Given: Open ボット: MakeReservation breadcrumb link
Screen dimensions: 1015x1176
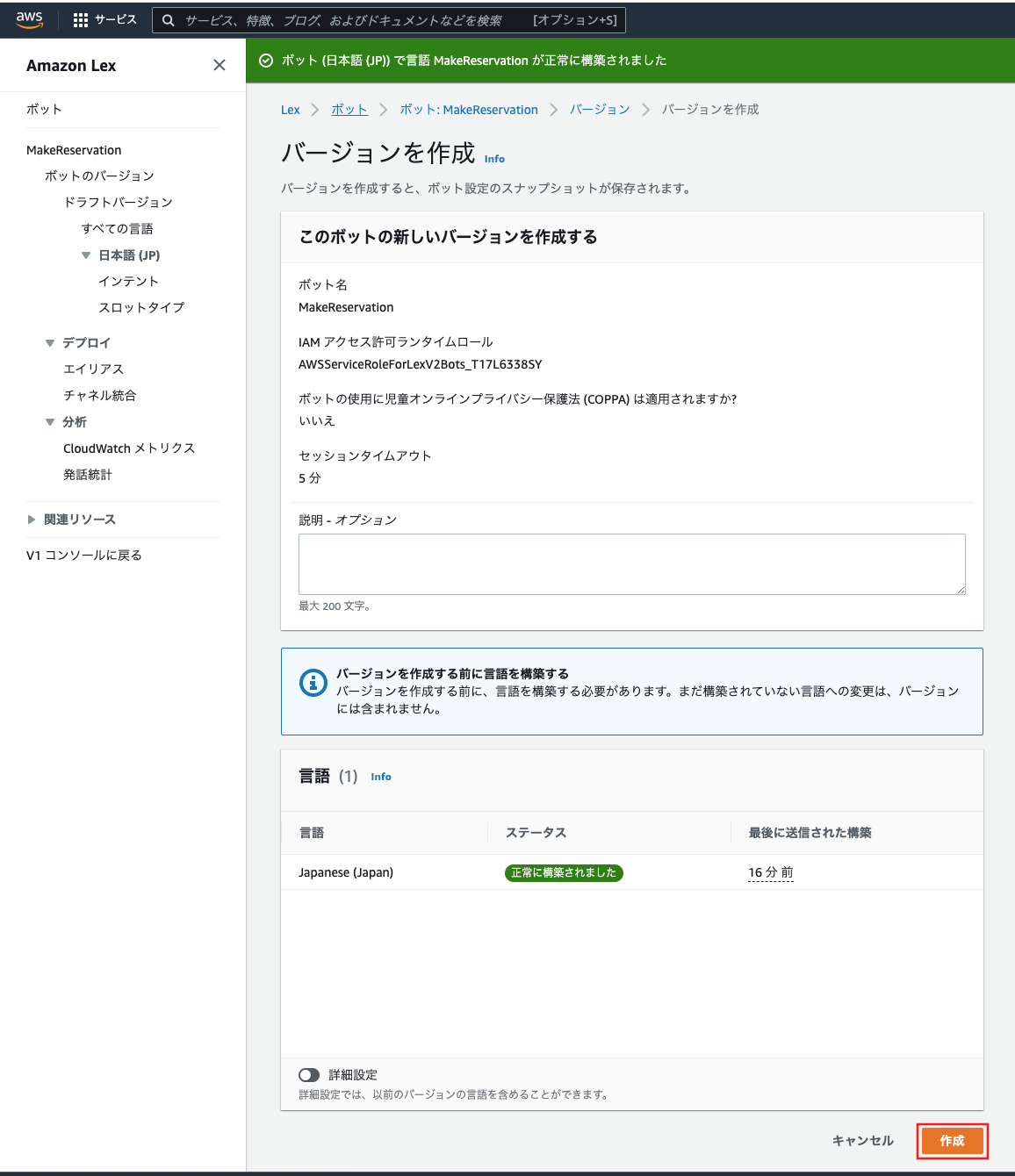Looking at the screenshot, I should 469,110.
